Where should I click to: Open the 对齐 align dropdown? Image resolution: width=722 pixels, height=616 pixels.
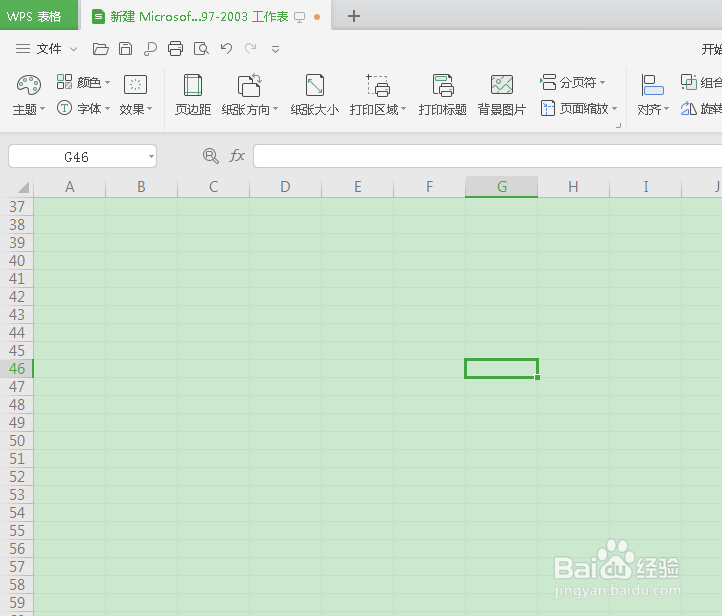(652, 95)
